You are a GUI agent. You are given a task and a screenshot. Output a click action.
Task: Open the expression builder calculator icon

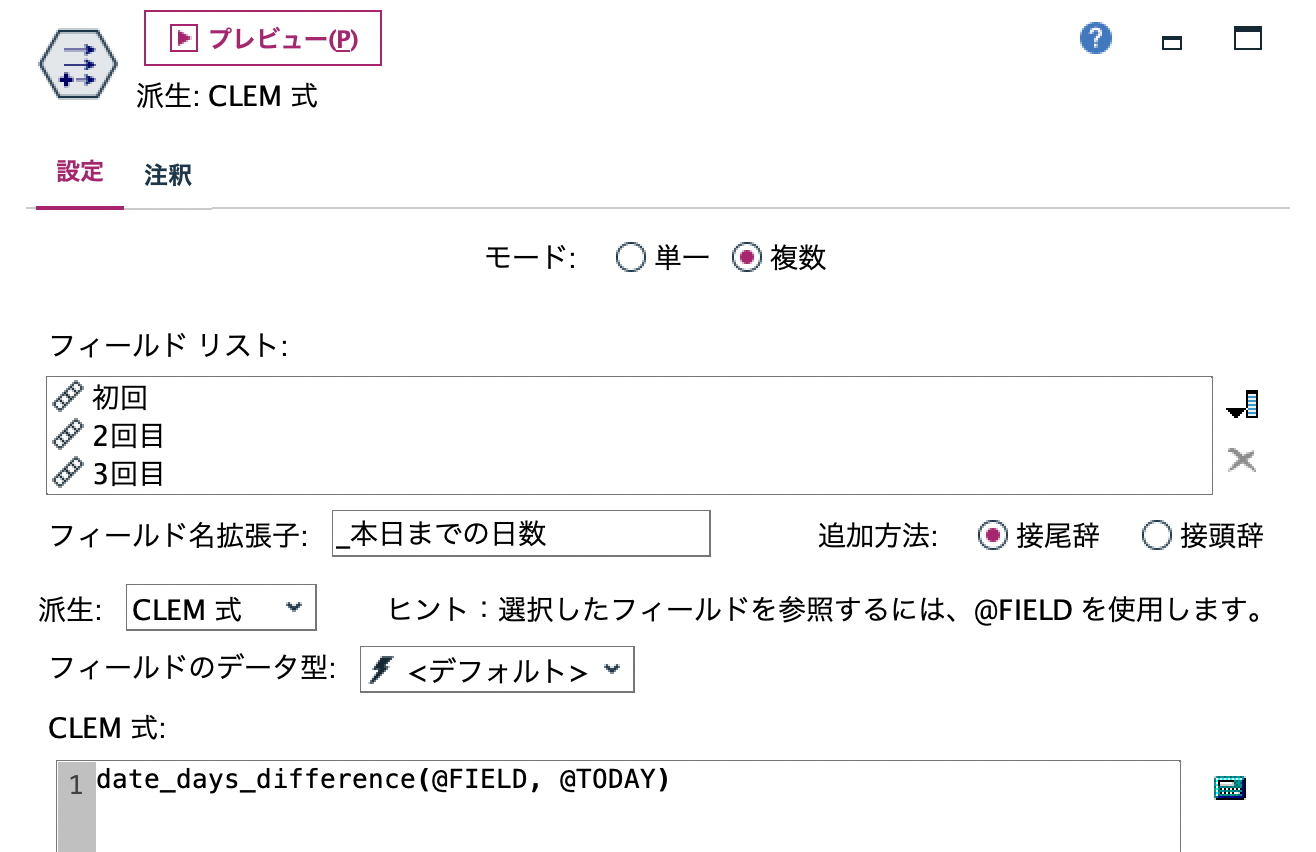[1228, 787]
